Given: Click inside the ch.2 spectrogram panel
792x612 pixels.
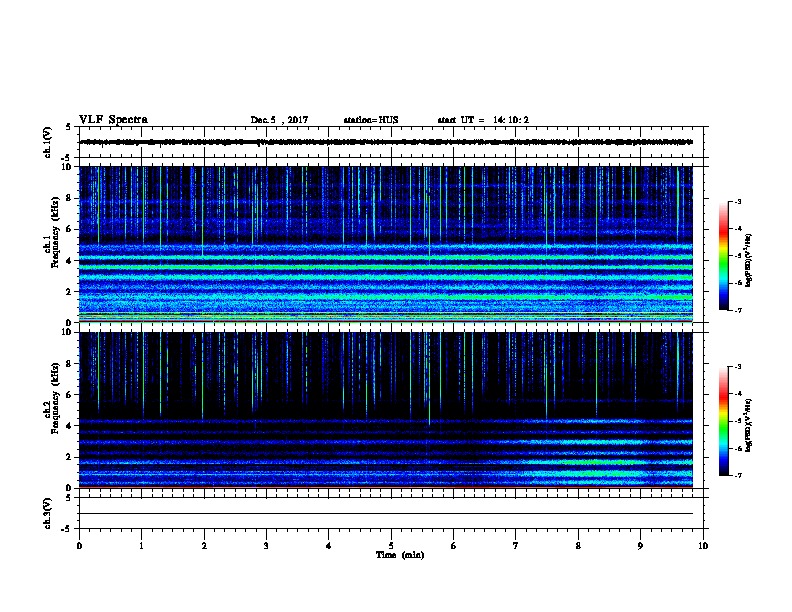Looking at the screenshot, I should click(x=386, y=410).
